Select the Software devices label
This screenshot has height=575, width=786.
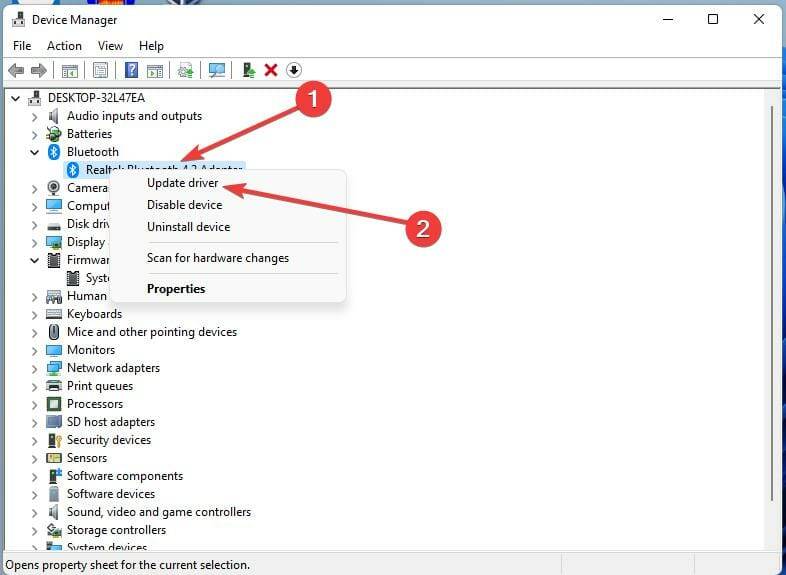pyautogui.click(x=111, y=494)
